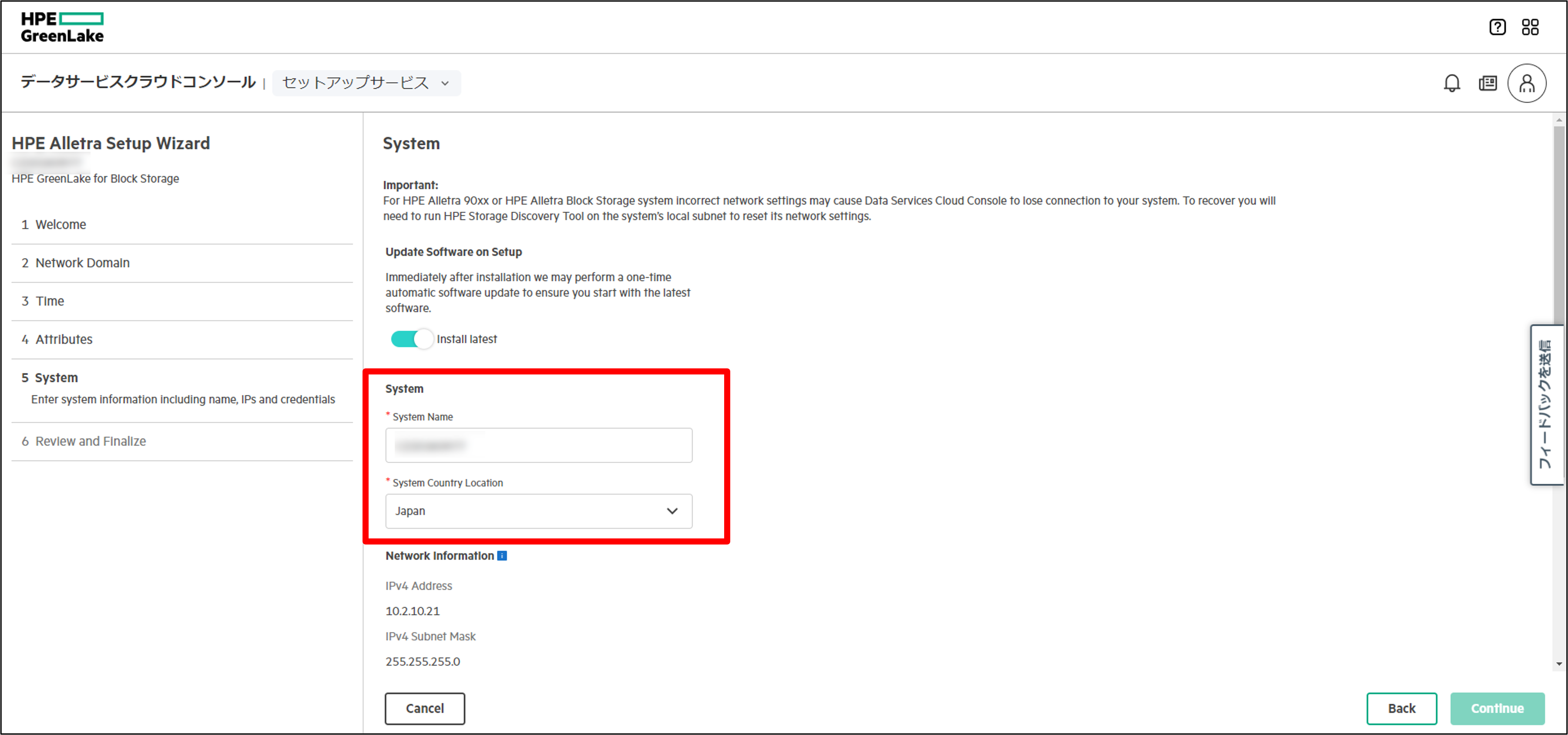1568x735 pixels.
Task: Open the news announcements icon
Action: click(1487, 84)
